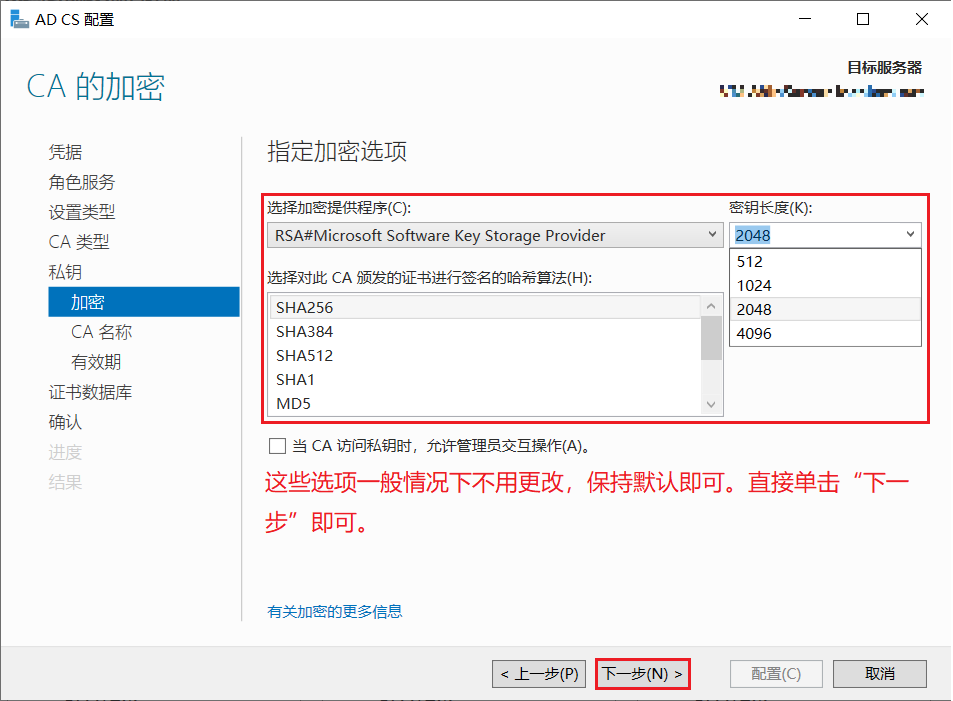Go to the 凭据 step in sidebar
Viewport: 953px width, 701px height.
pyautogui.click(x=64, y=151)
